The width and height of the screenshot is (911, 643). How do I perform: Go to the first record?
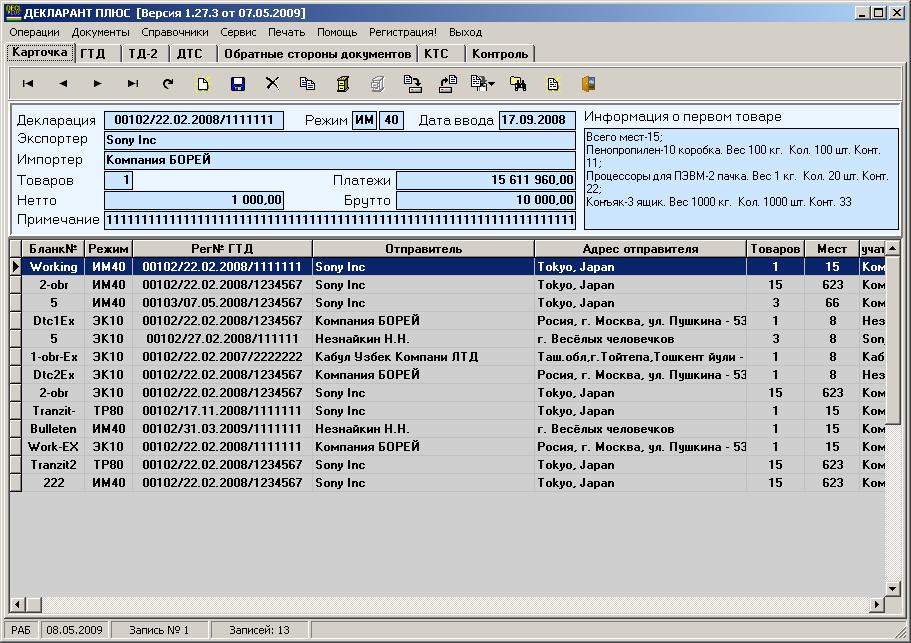(28, 84)
